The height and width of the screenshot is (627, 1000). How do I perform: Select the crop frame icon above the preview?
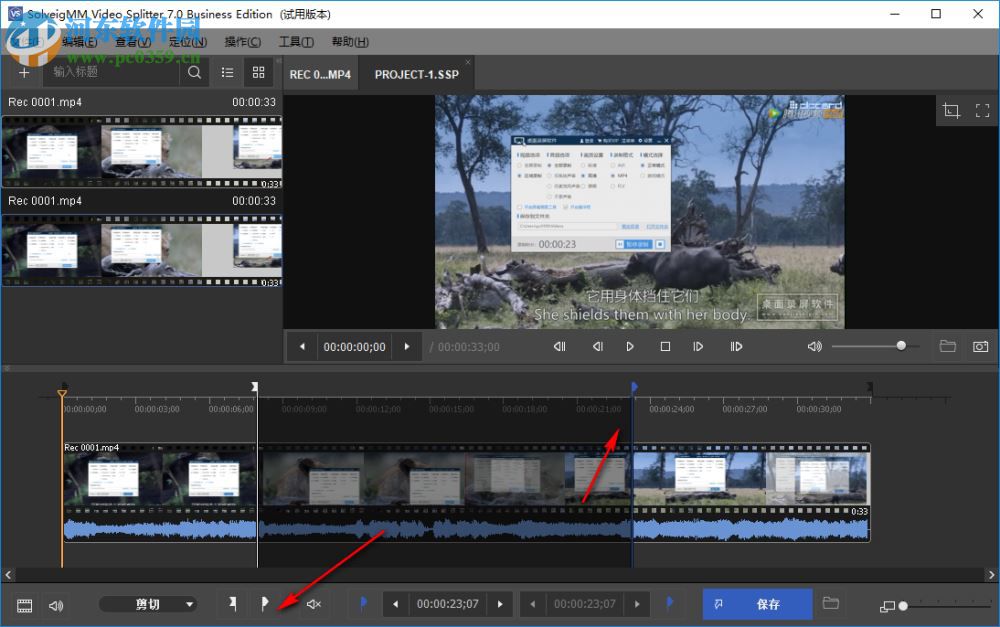pyautogui.click(x=951, y=110)
